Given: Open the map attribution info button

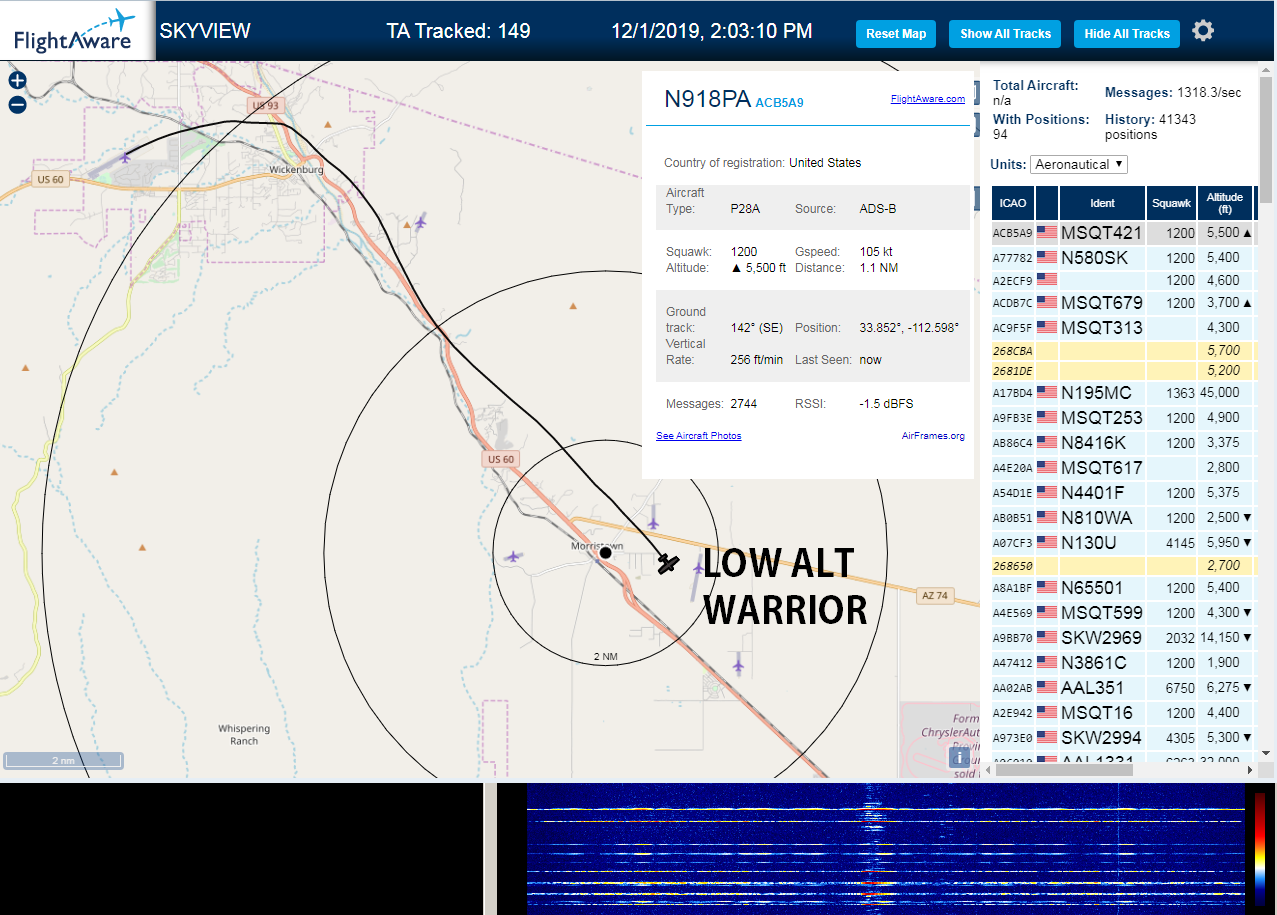Looking at the screenshot, I should coord(958,757).
